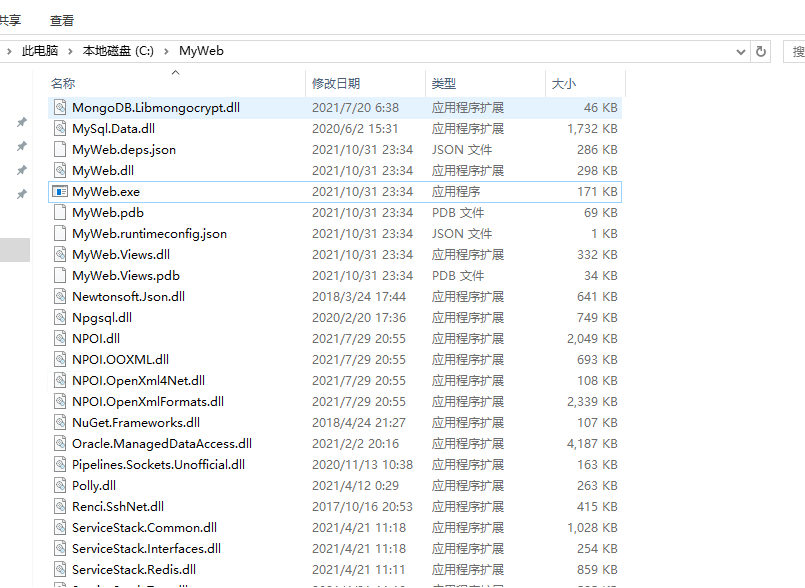Screen dimensions: 805x588
Task: Click the MyWeb.dll file icon
Action: point(60,170)
